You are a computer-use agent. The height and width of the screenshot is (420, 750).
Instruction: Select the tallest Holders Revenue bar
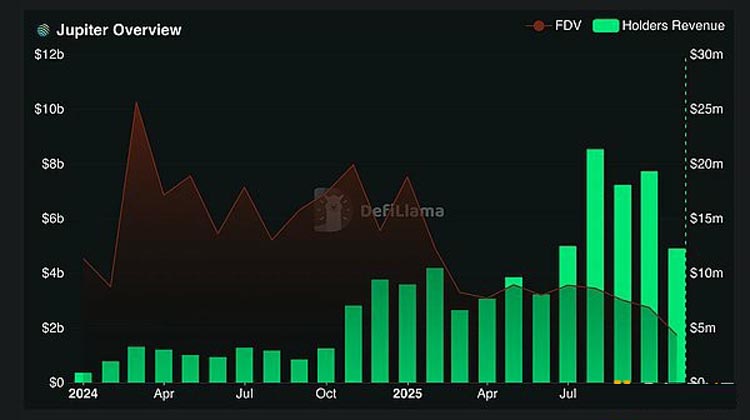[595, 265]
